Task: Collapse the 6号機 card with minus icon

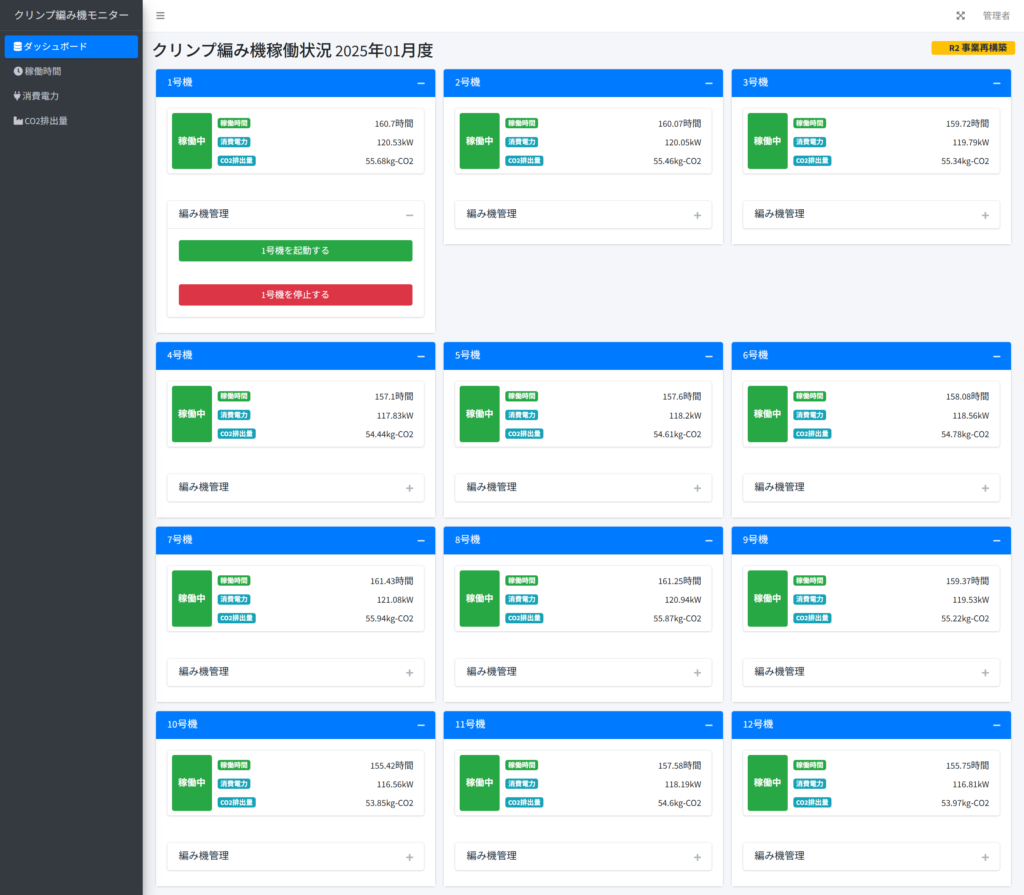Action: coord(996,356)
